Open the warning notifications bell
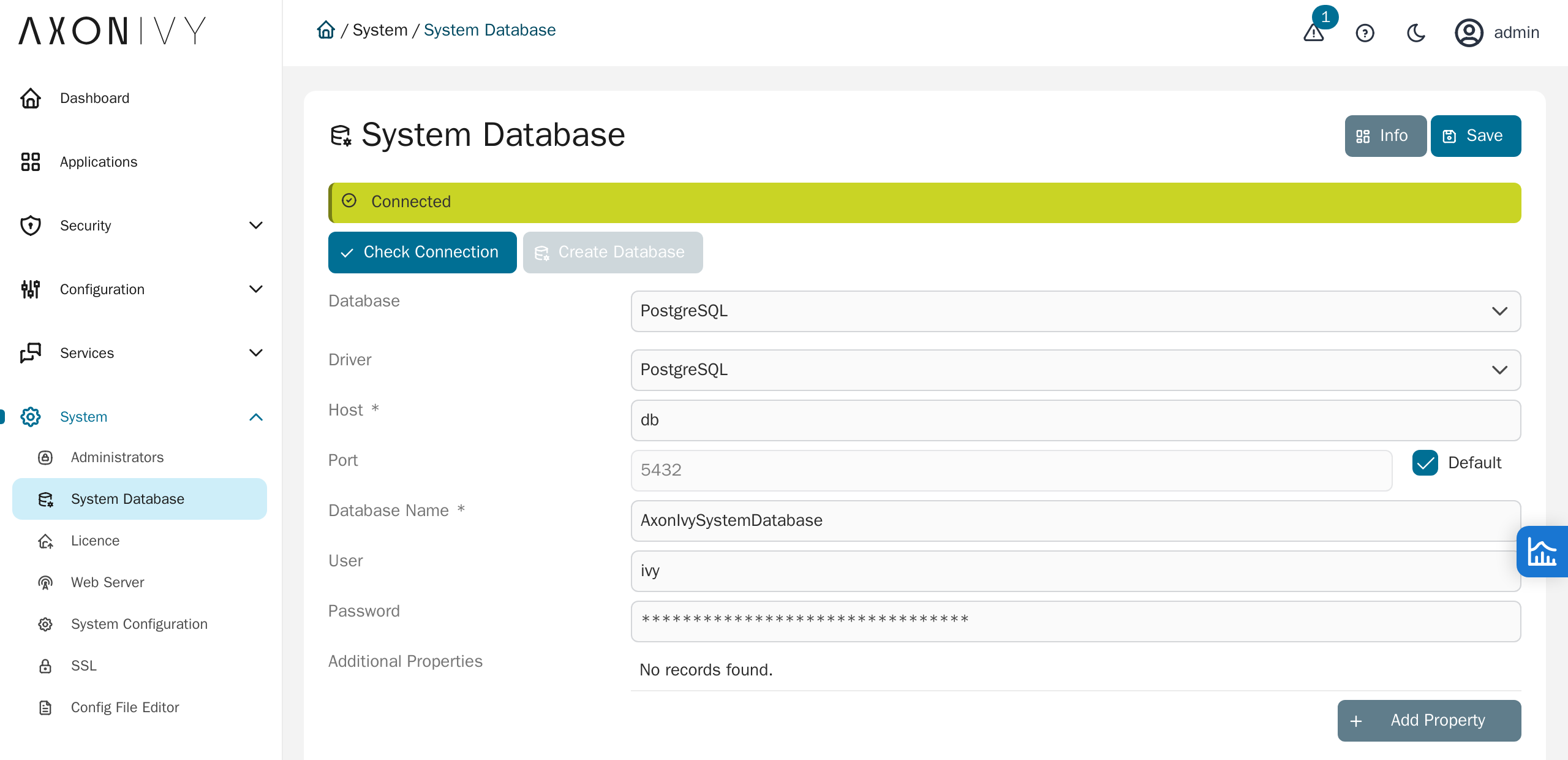This screenshot has width=1568, height=760. click(1314, 32)
